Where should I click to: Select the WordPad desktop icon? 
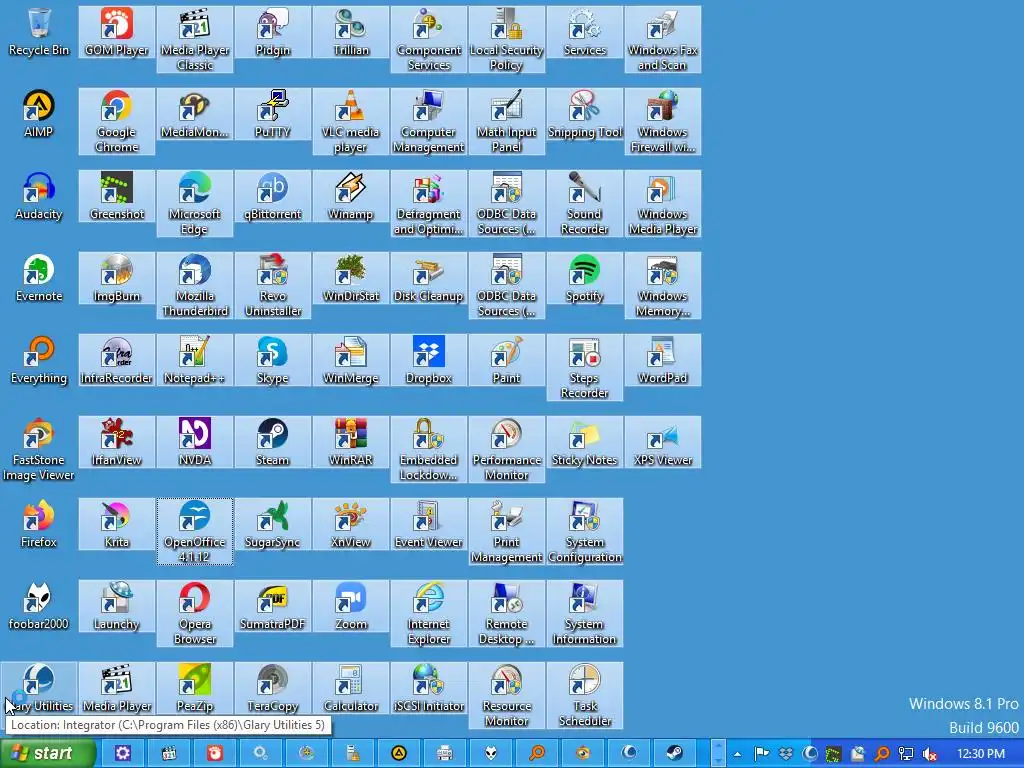(x=662, y=360)
